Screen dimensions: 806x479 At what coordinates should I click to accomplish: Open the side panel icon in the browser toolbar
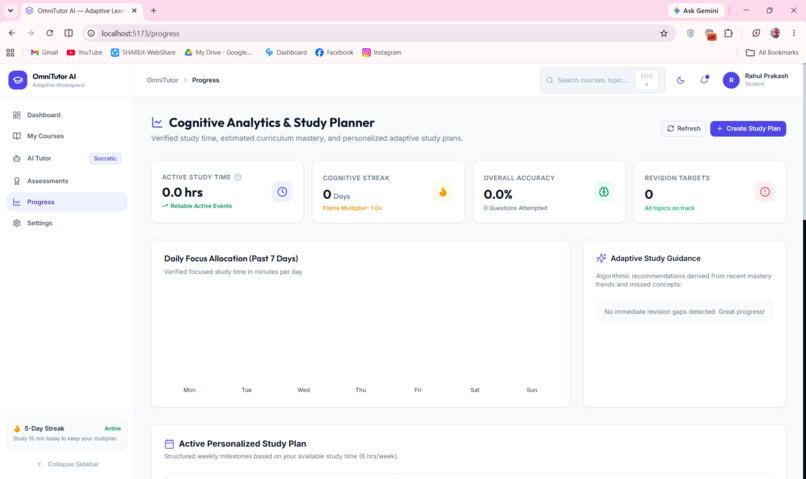click(68, 33)
